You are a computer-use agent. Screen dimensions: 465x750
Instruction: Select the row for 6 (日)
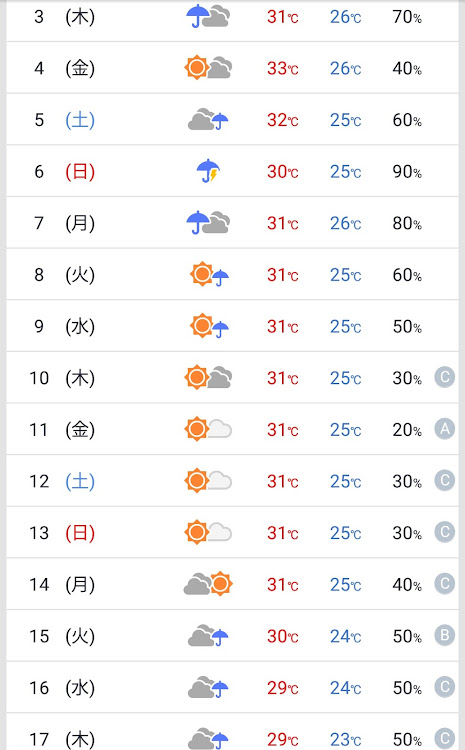[x=232, y=171]
